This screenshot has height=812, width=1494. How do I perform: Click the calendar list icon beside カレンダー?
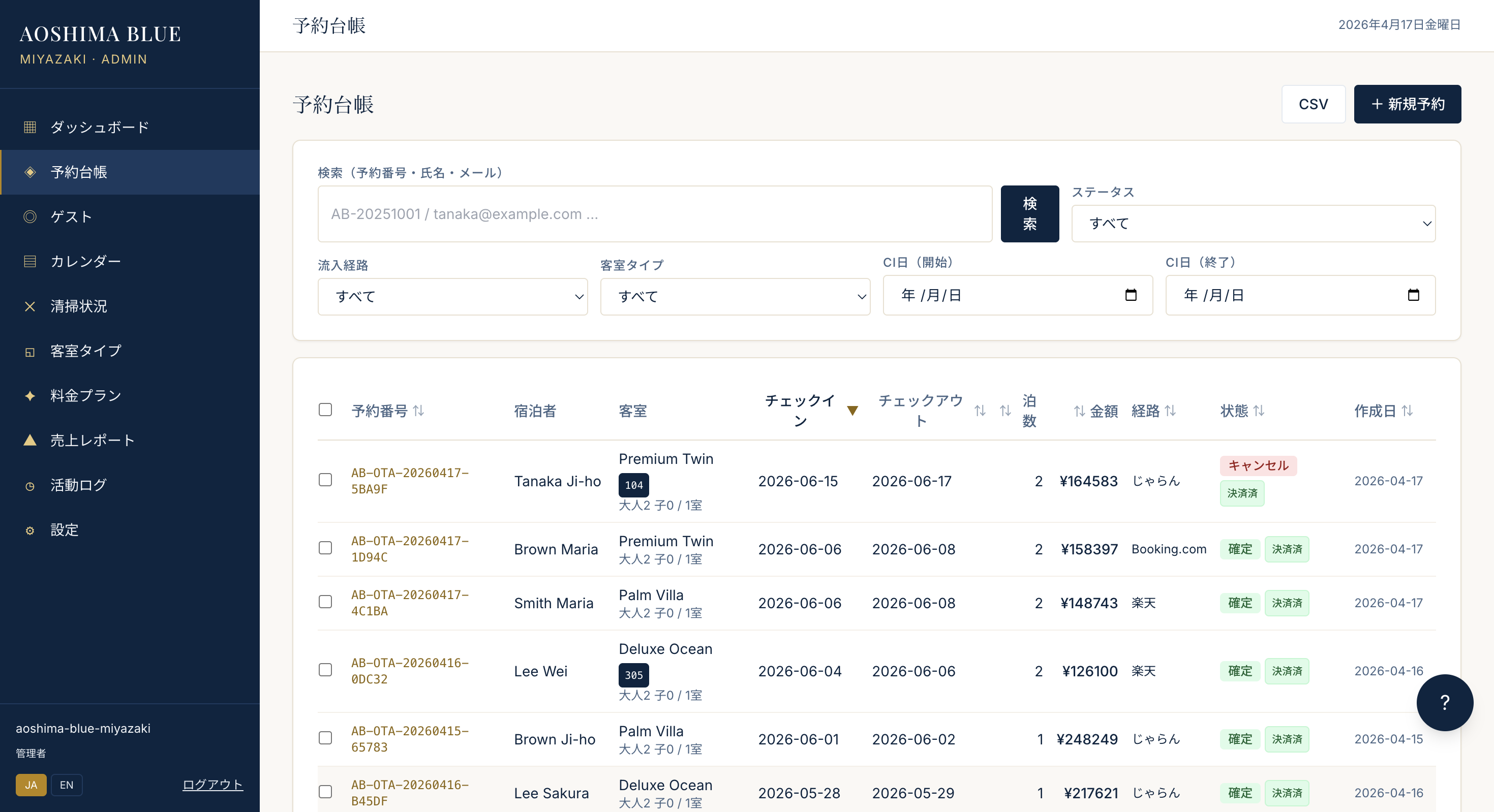(x=29, y=261)
